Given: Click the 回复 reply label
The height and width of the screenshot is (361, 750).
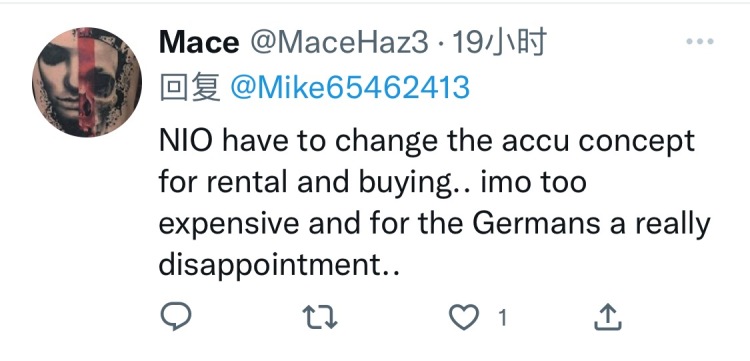Looking at the screenshot, I should 190,88.
